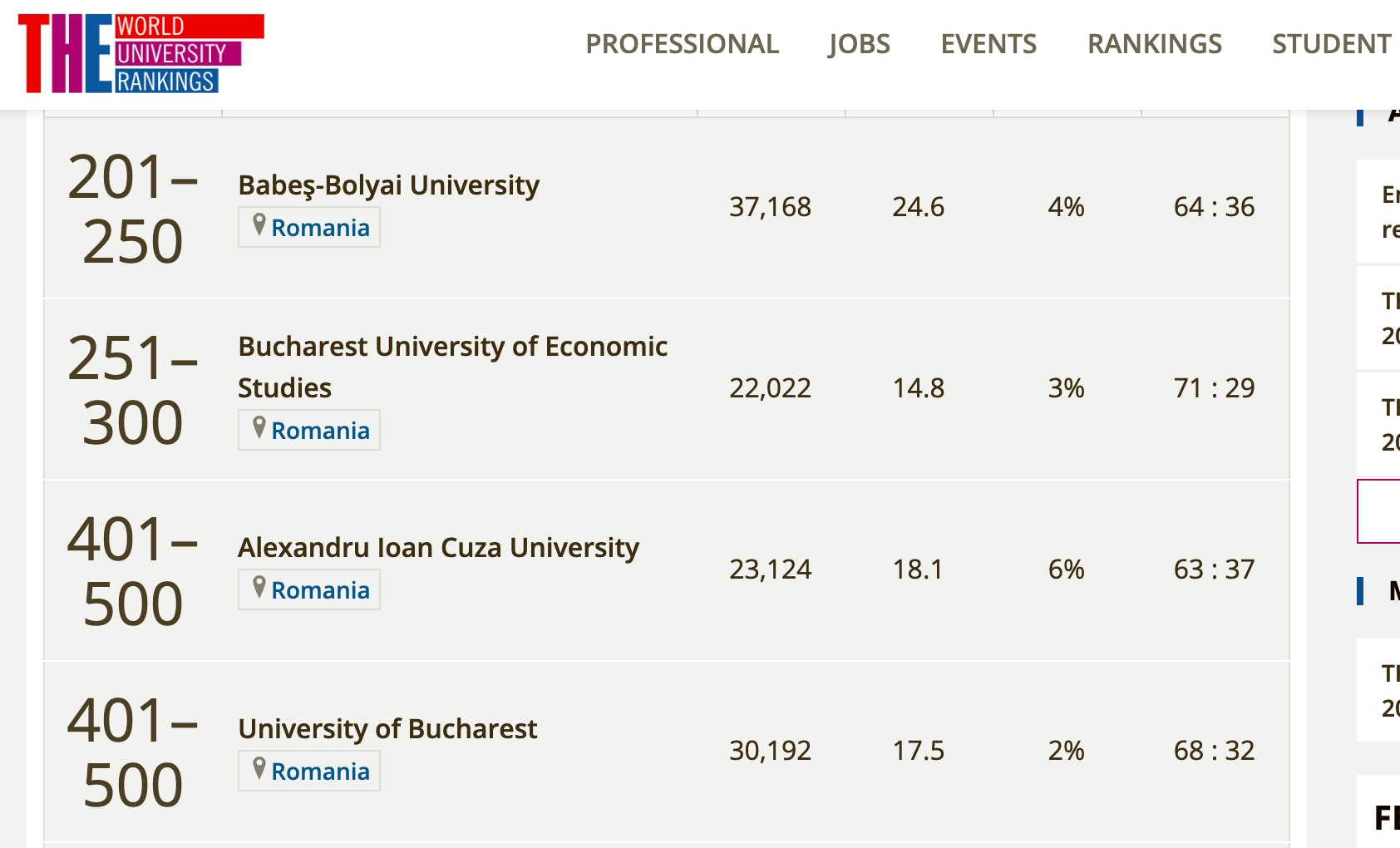The image size is (1400, 848).
Task: Open Babeş-Bolyai University profile link
Action: [388, 185]
